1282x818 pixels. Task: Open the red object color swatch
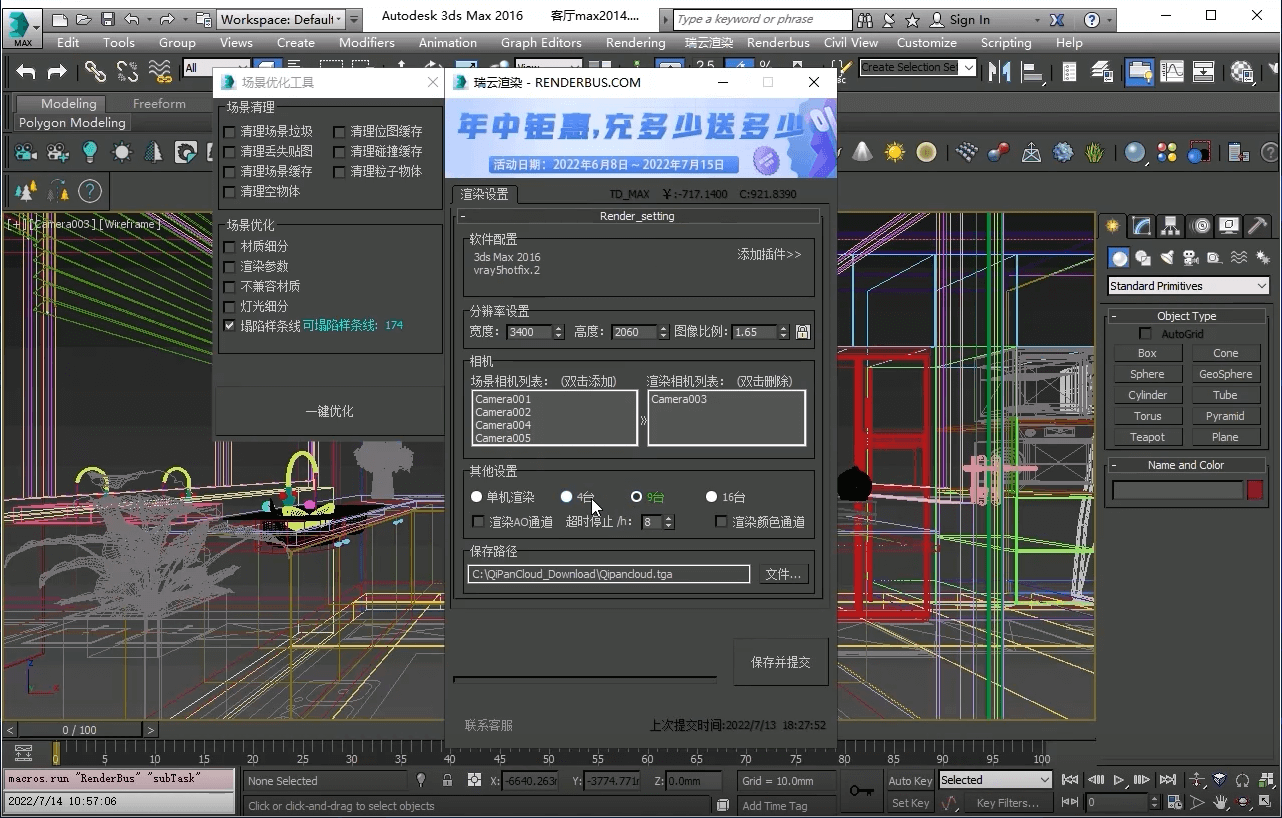tap(1255, 490)
